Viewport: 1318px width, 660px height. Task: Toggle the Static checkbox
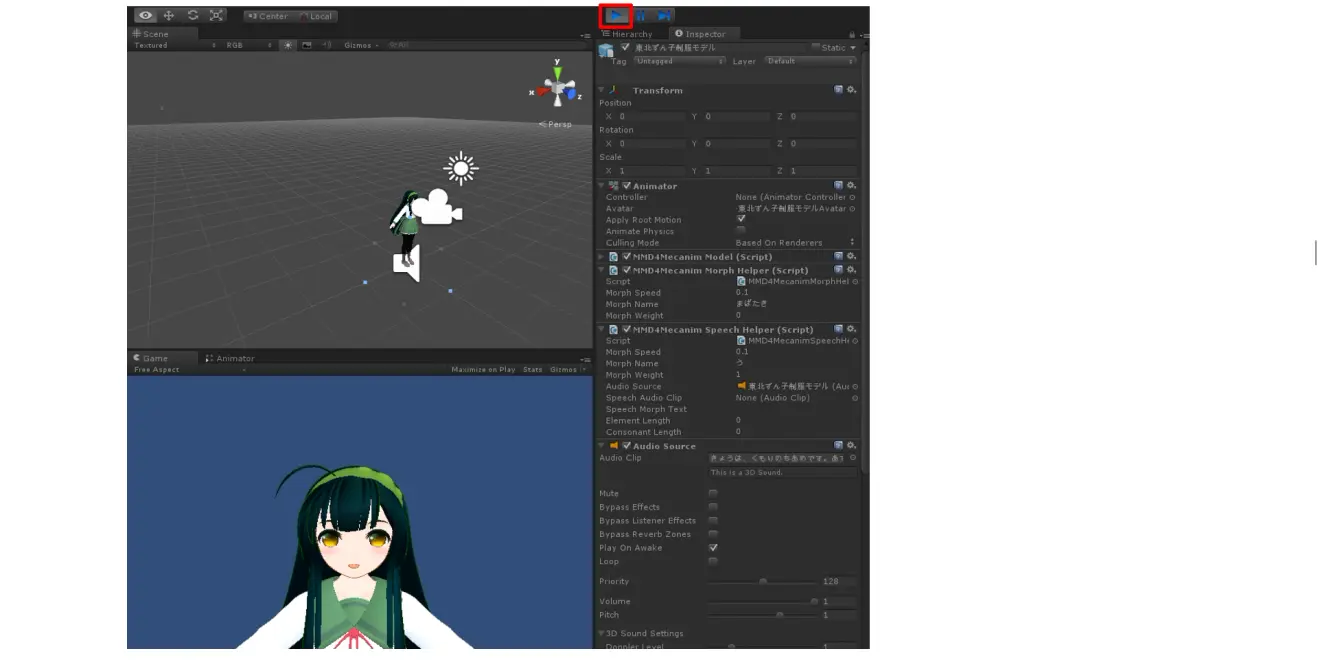[816, 47]
